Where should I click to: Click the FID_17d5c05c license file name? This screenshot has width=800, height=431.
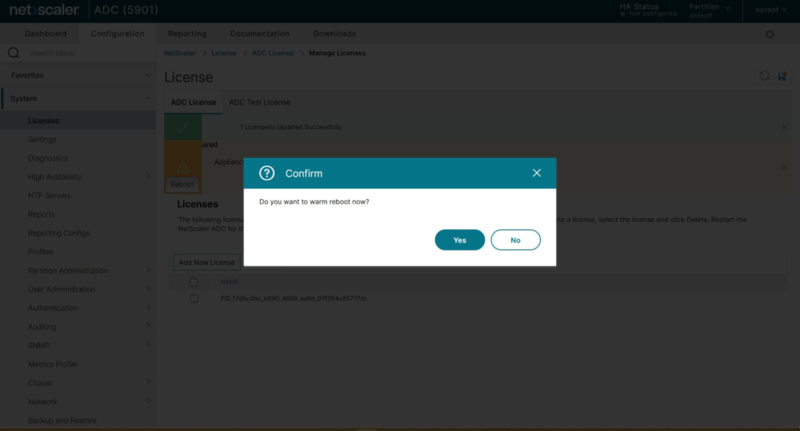(x=294, y=298)
